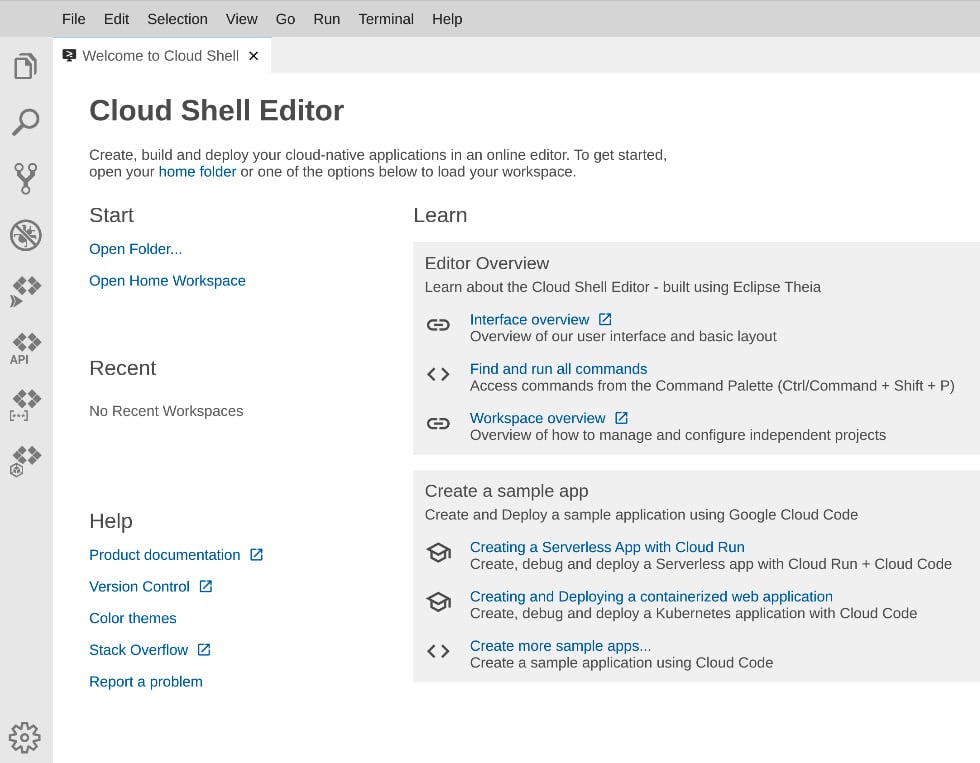Image resolution: width=980 pixels, height=763 pixels.
Task: Open Source Control branch icon
Action: click(26, 179)
